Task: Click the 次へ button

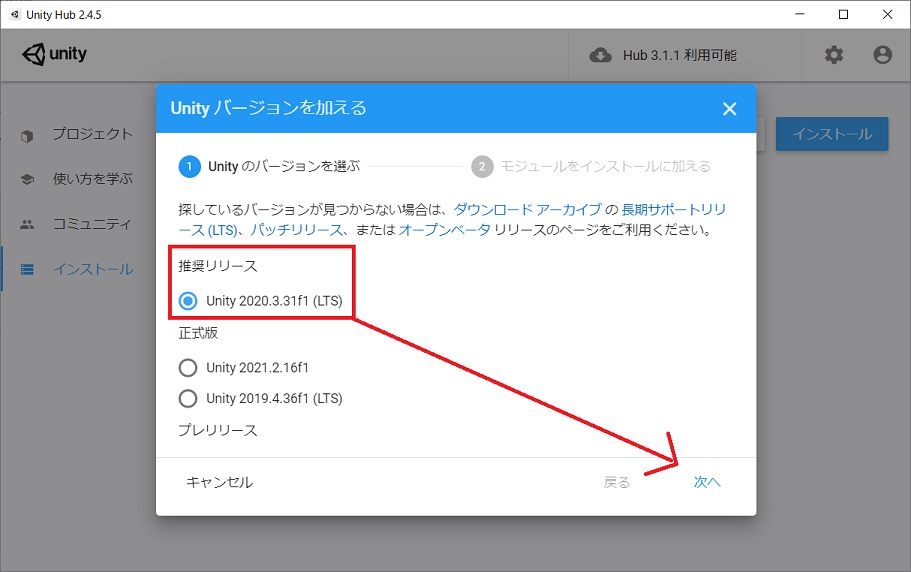Action: 706,482
